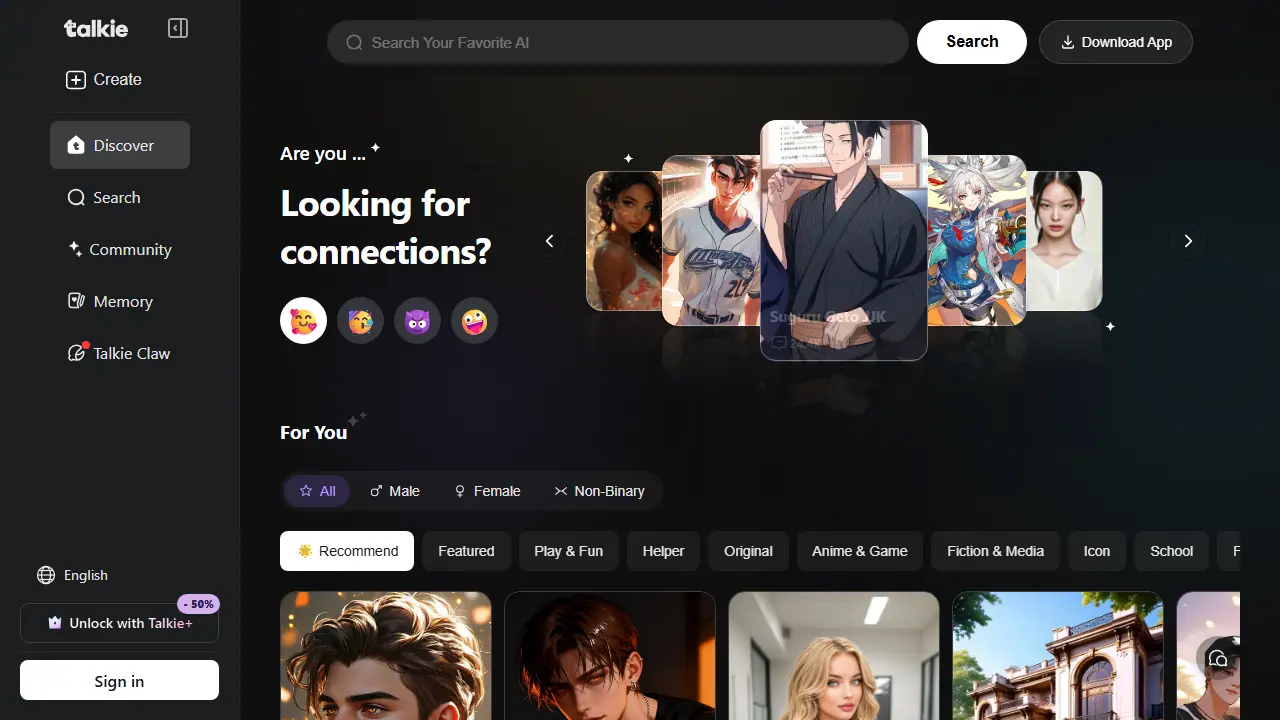Filter For You by All

[317, 491]
